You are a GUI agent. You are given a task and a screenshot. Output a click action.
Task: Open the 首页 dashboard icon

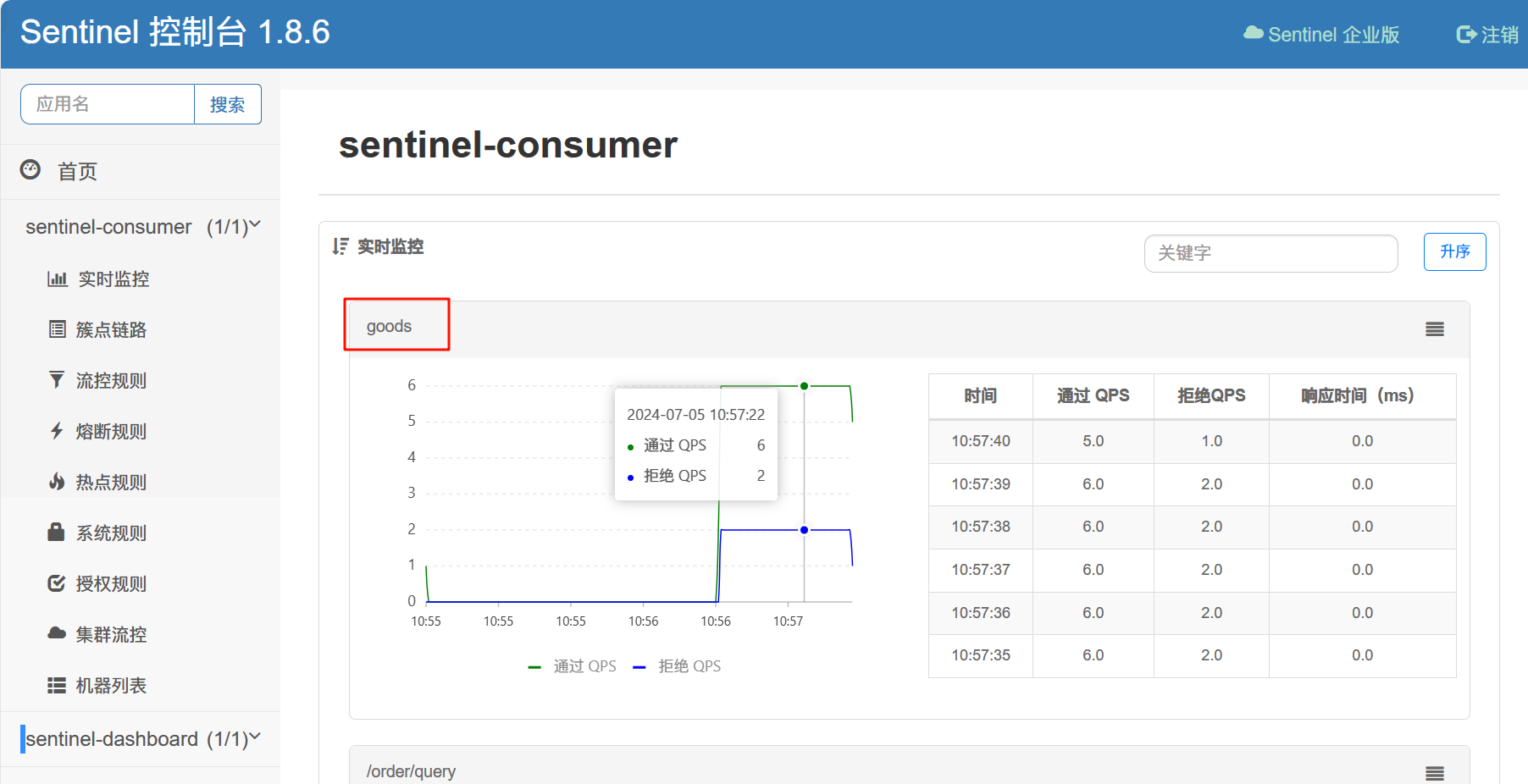[30, 170]
